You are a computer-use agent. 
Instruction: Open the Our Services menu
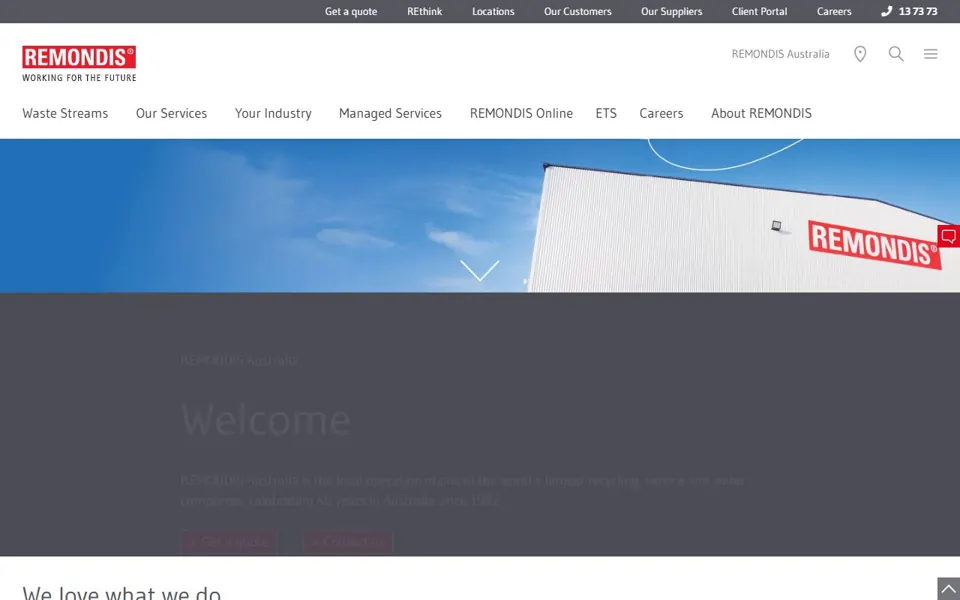click(171, 113)
